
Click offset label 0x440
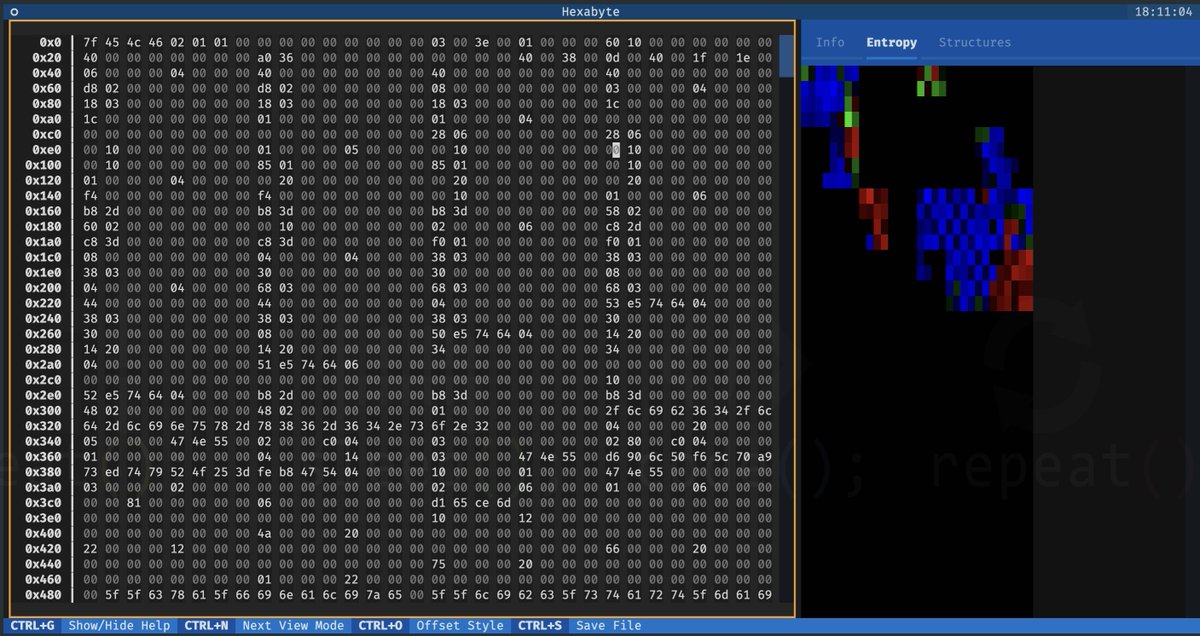pos(43,564)
